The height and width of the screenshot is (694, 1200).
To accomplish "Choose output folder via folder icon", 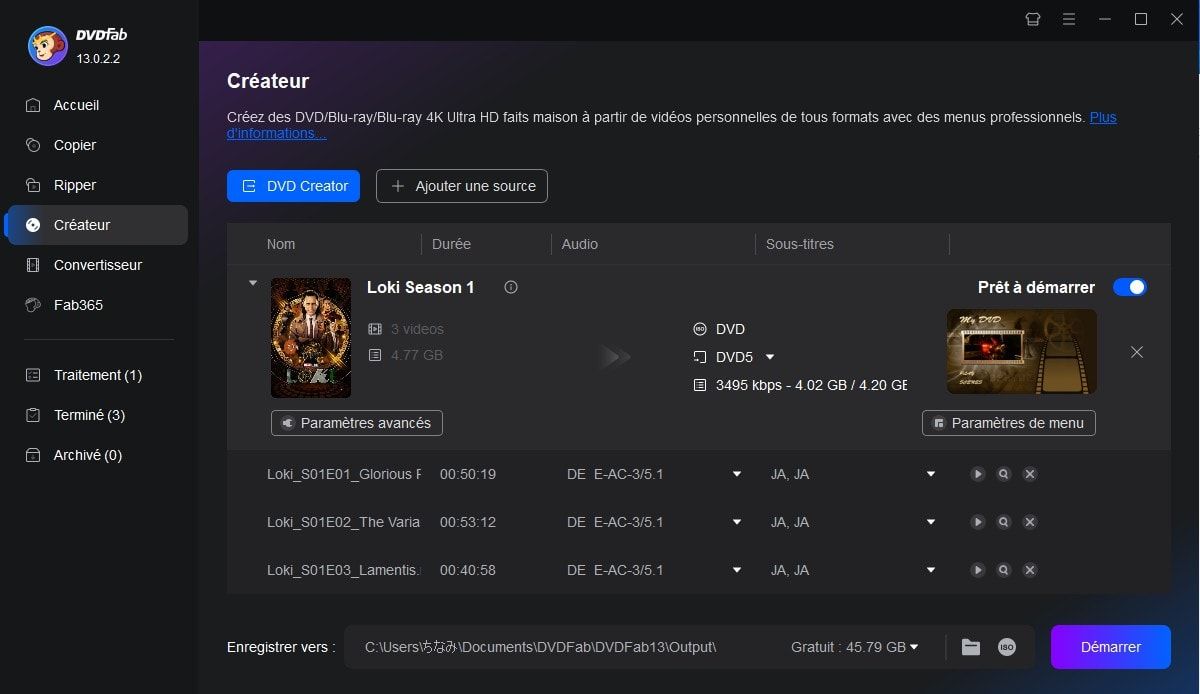I will (971, 647).
